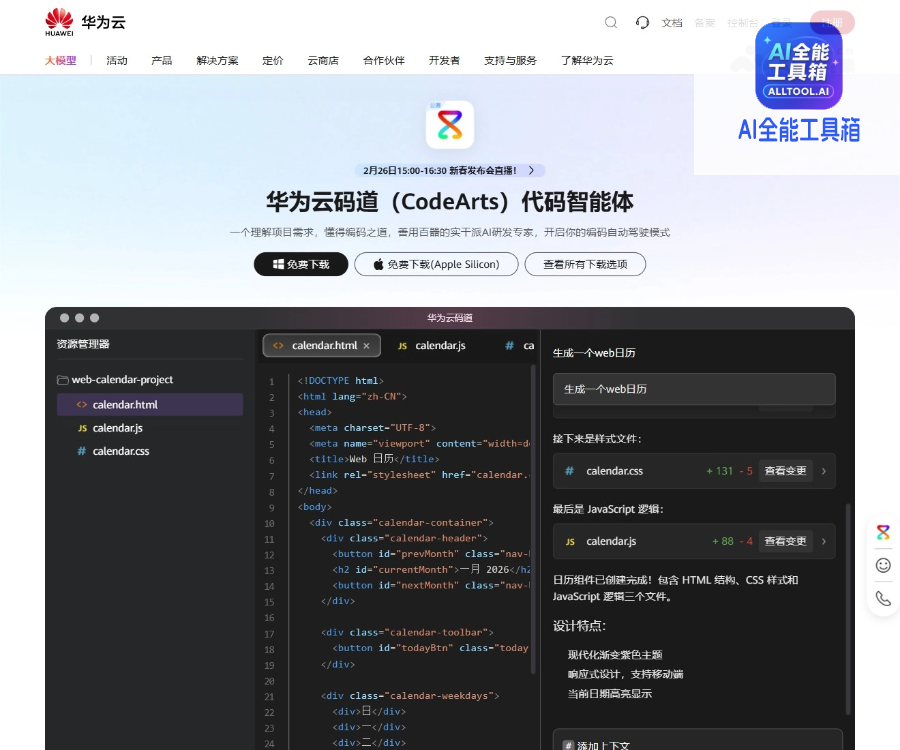Click the '响应式设计，支持移动端' bullet
Viewport: 900px width, 750px height.
tap(625, 674)
